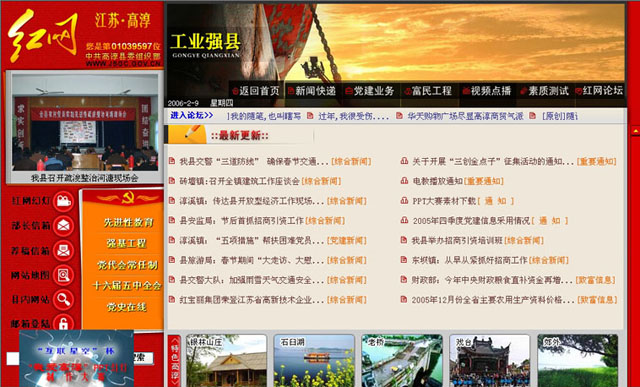Click the pencil icon beside 最新更新

(187, 134)
